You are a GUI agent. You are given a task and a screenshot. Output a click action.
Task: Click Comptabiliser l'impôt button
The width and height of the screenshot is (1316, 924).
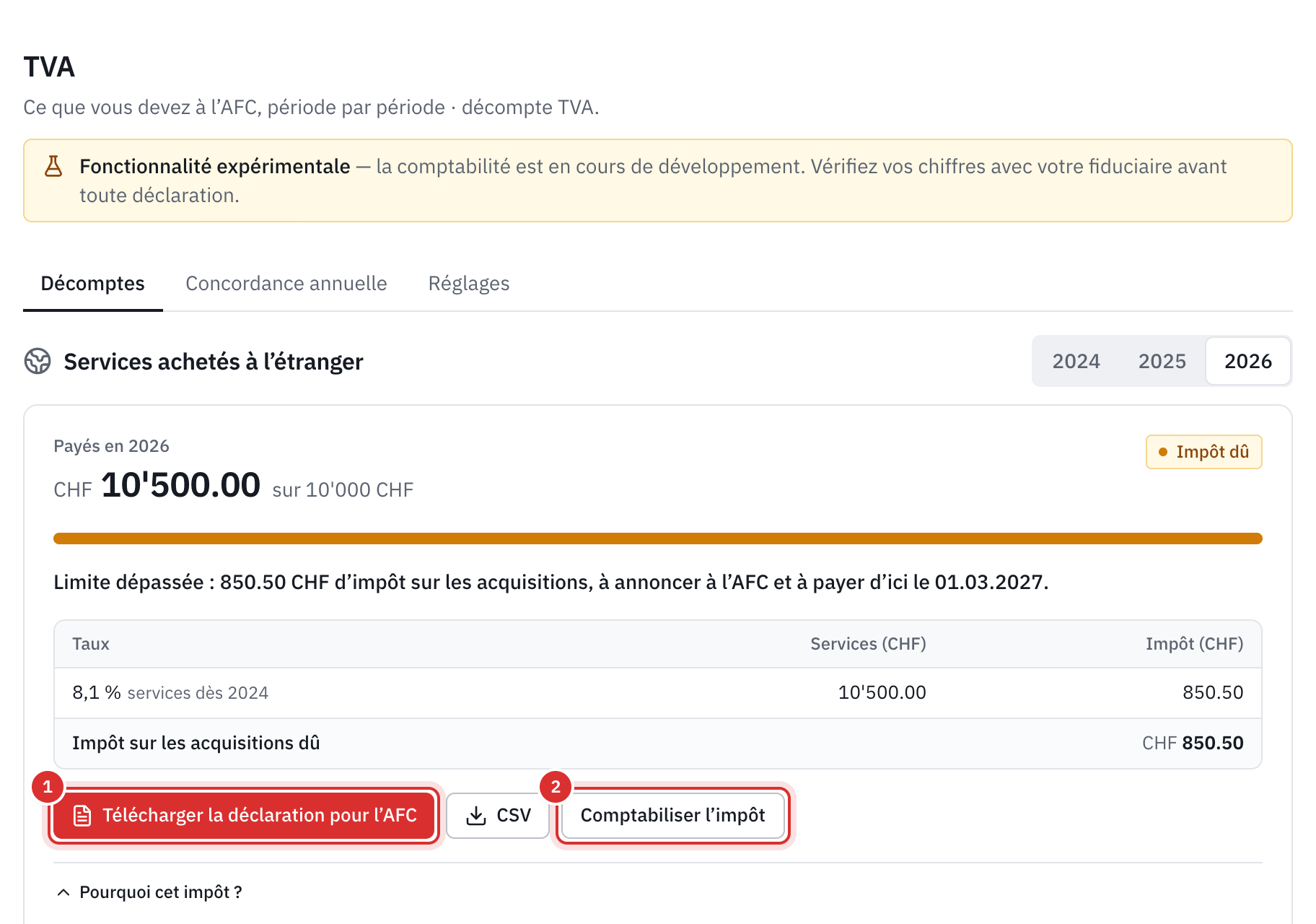pyautogui.click(x=672, y=816)
